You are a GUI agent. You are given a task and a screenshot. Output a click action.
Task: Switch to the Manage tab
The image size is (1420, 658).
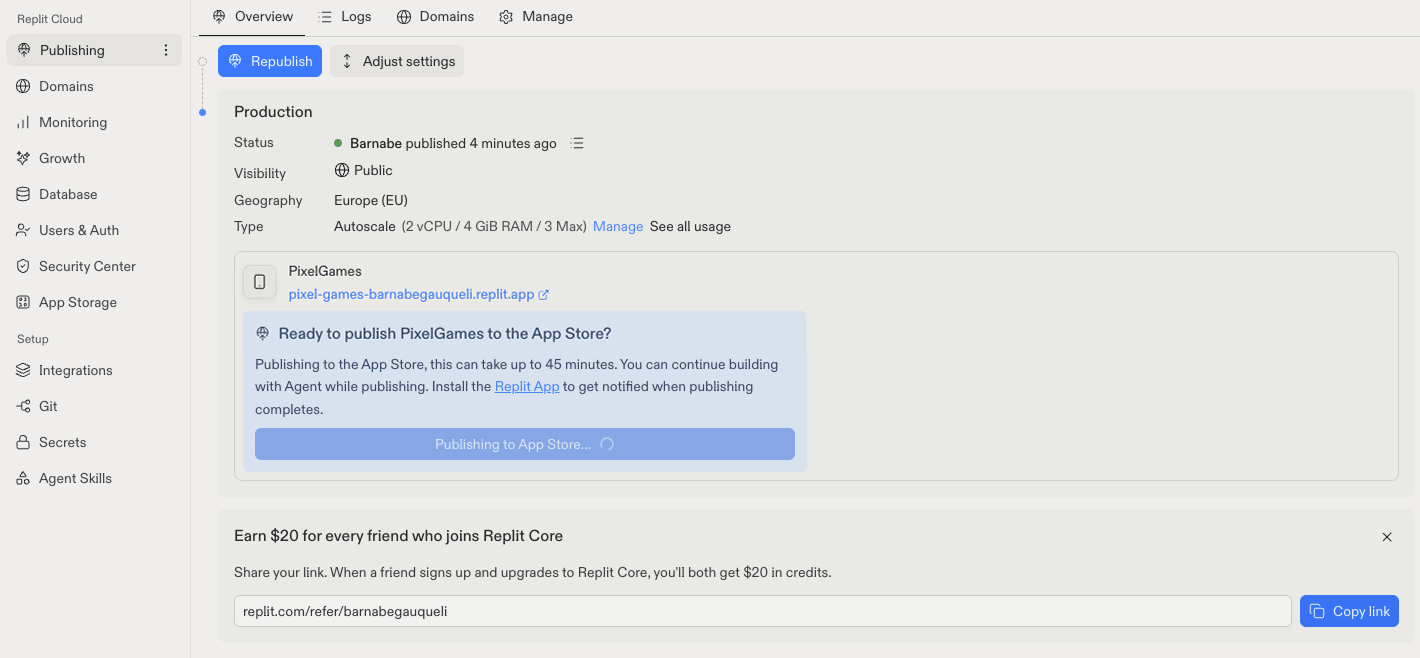pyautogui.click(x=536, y=17)
